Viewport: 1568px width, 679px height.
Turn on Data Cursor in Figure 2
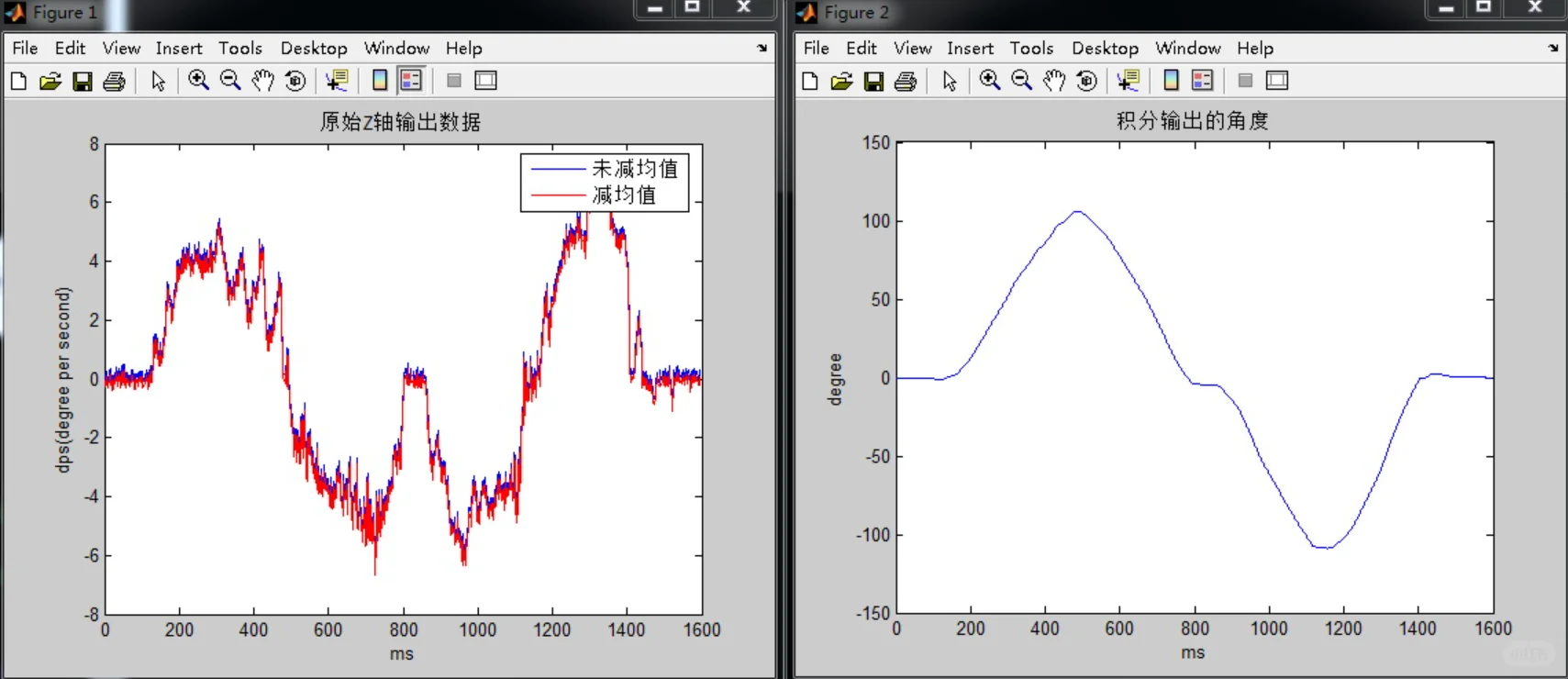(1128, 81)
